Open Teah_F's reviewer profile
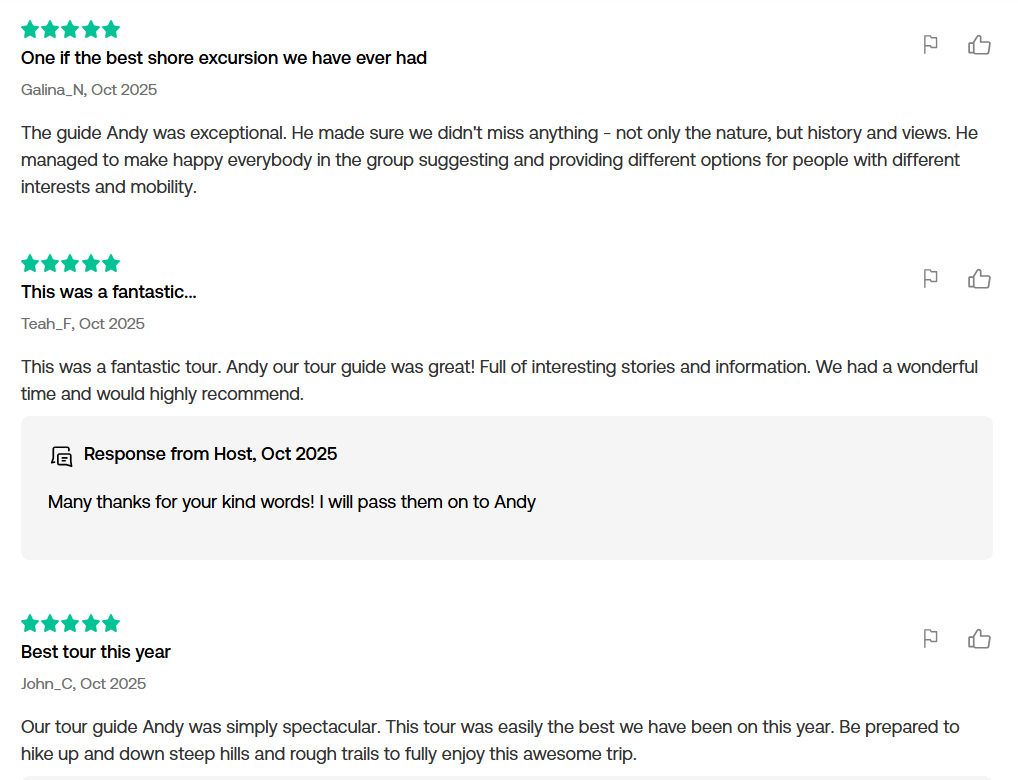Viewport: 1018px width, 780px height. [x=46, y=324]
